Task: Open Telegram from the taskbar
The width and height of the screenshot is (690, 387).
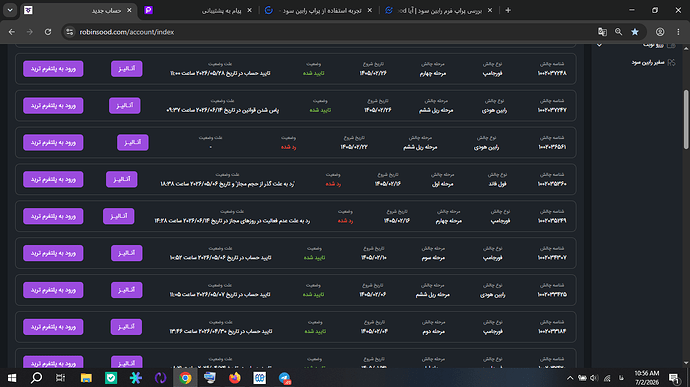Action: (284, 378)
